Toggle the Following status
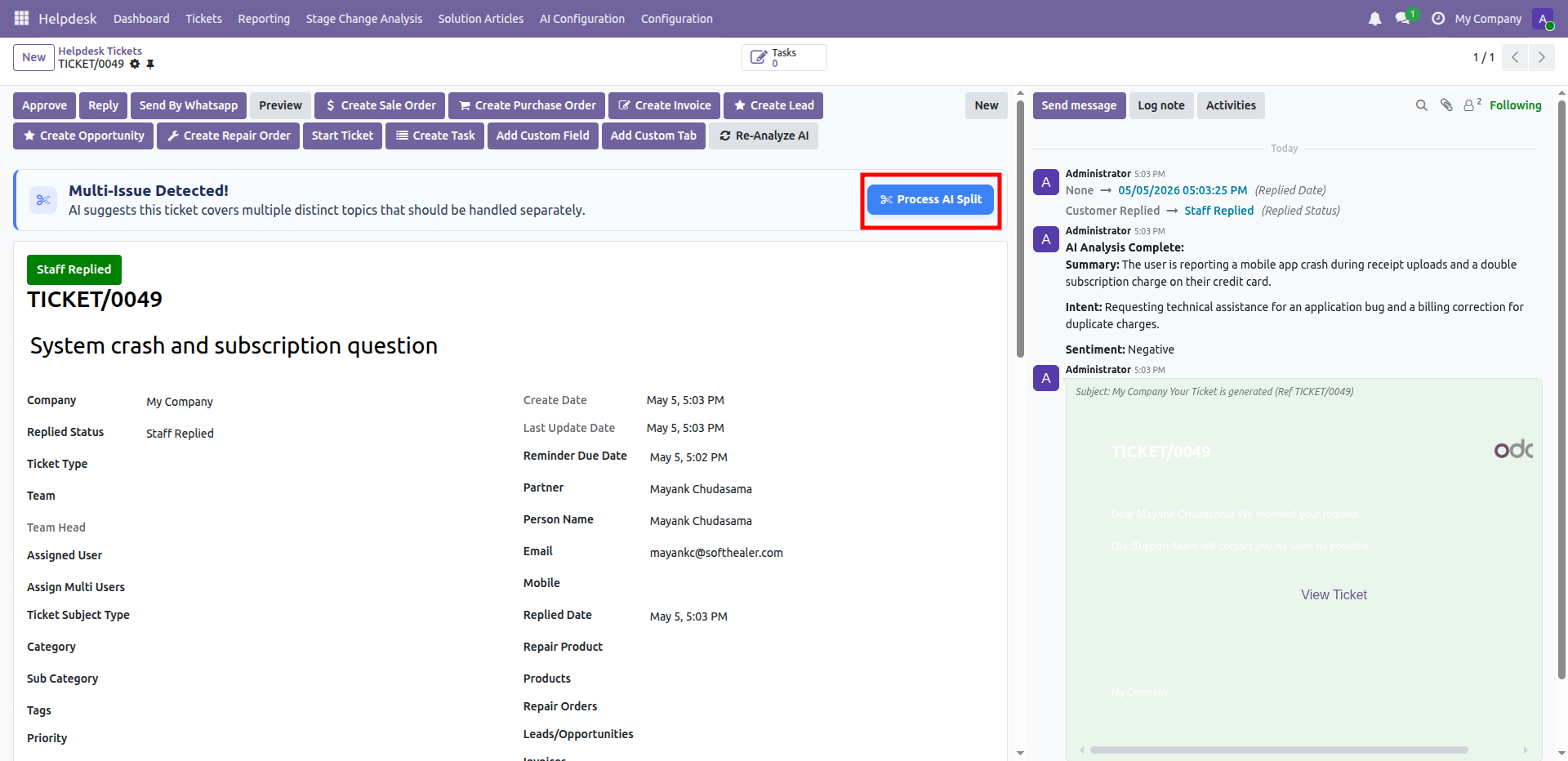 pyautogui.click(x=1515, y=105)
